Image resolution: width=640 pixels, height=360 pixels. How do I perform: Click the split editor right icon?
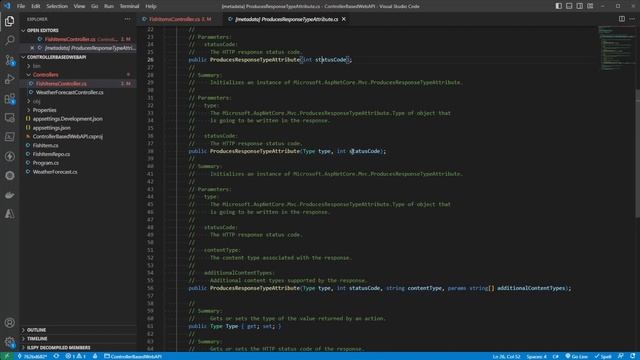(622, 19)
